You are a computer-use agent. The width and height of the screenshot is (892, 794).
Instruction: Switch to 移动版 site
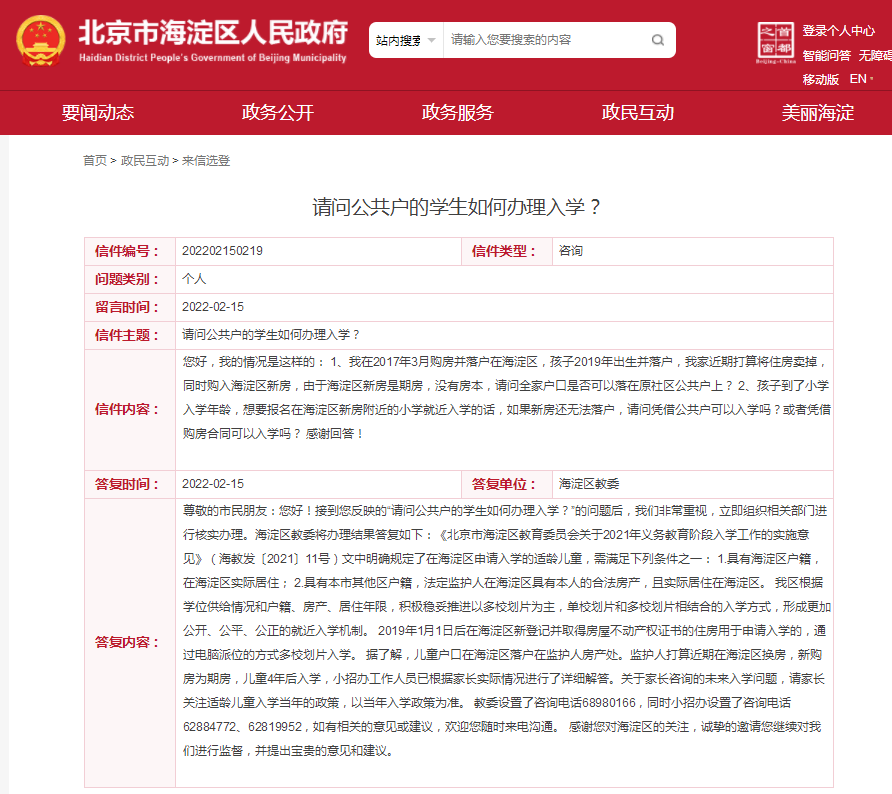point(820,79)
